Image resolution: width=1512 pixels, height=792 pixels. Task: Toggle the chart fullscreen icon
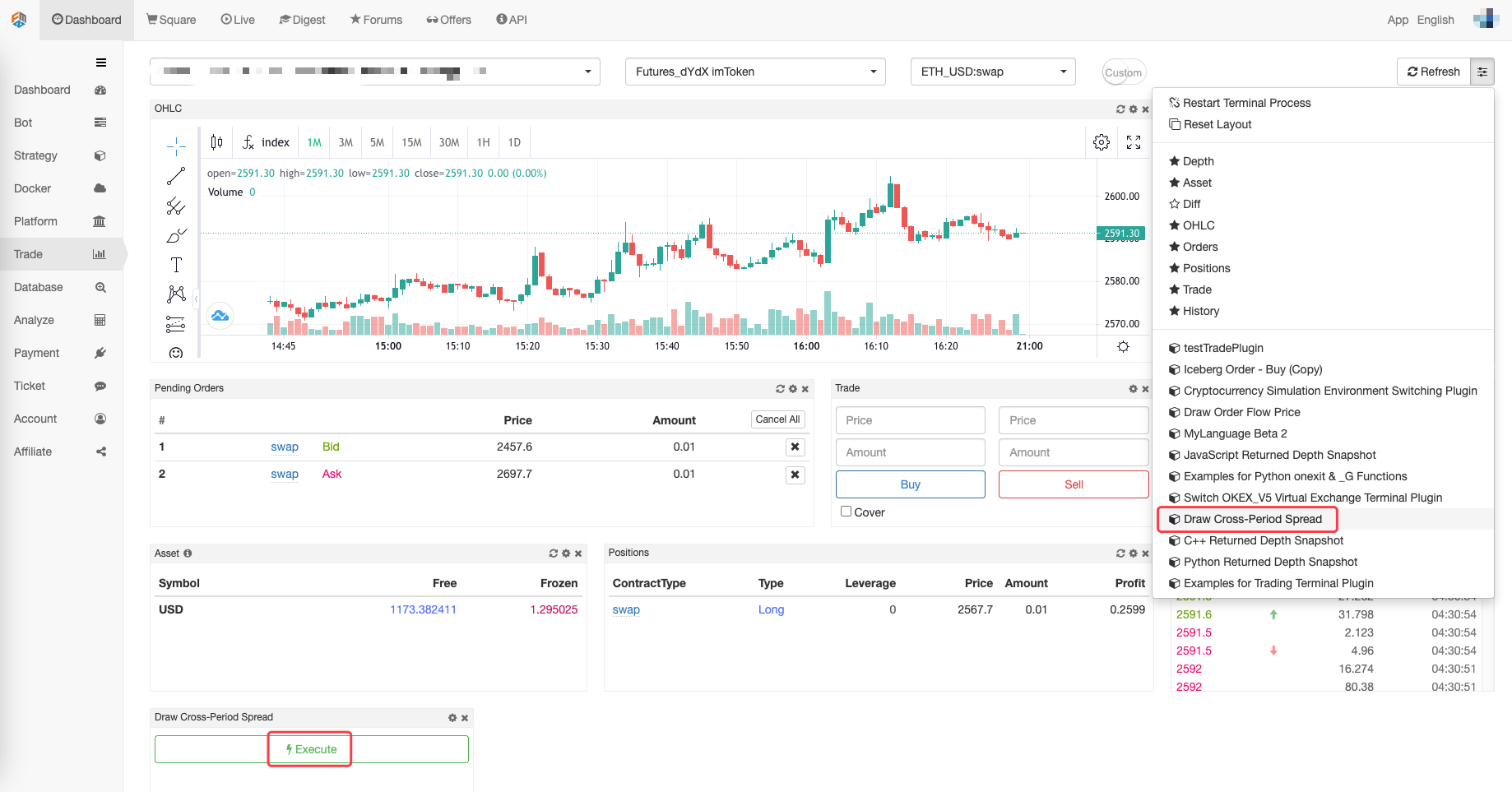pos(1134,142)
